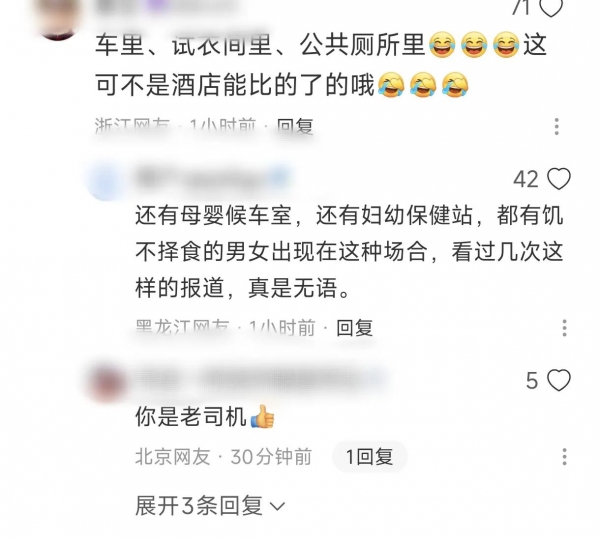This screenshot has height=540, width=600.
Task: Select the comment text starting 还有母婴候车室
Action: (349, 251)
